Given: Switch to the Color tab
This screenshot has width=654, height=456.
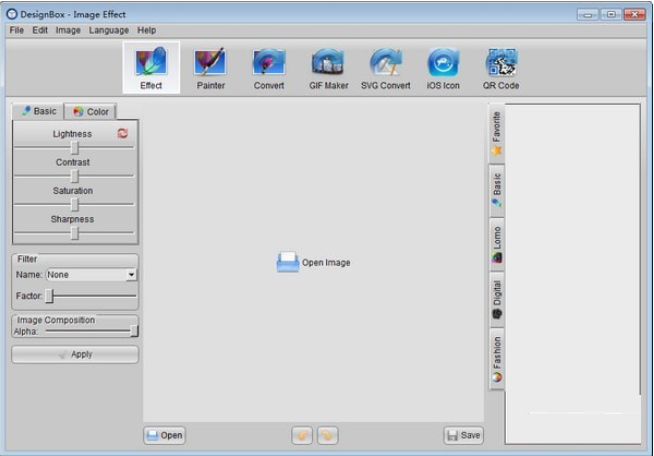Looking at the screenshot, I should tap(91, 112).
